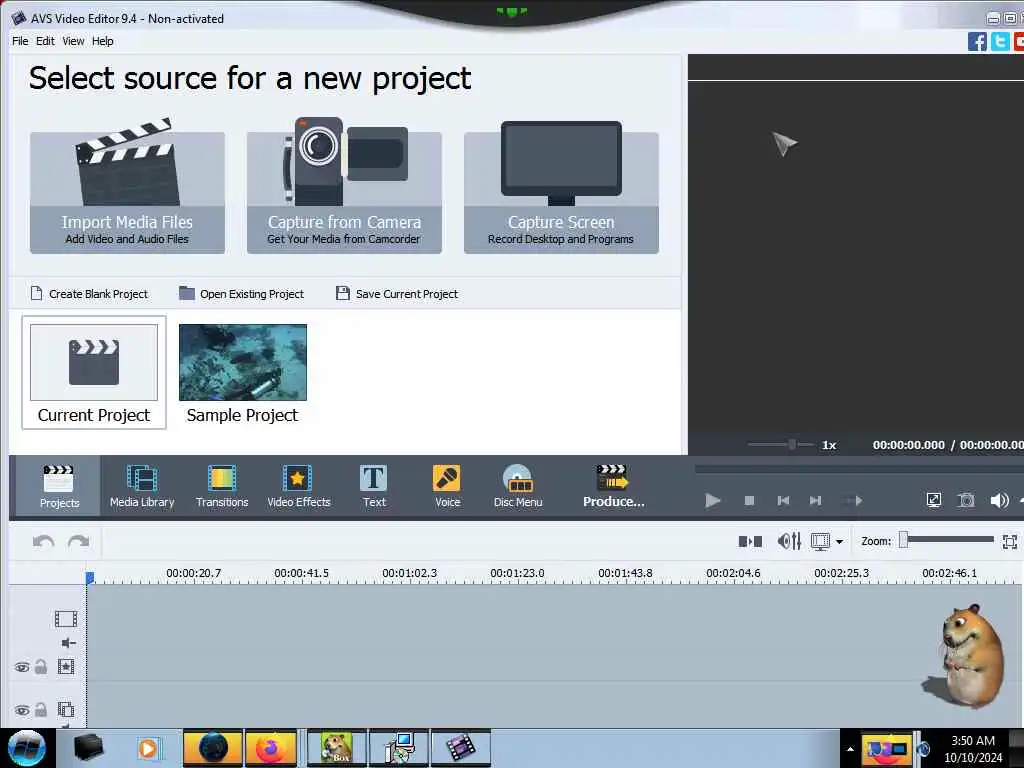Click Save Current Project
This screenshot has height=768, width=1024.
click(x=397, y=294)
